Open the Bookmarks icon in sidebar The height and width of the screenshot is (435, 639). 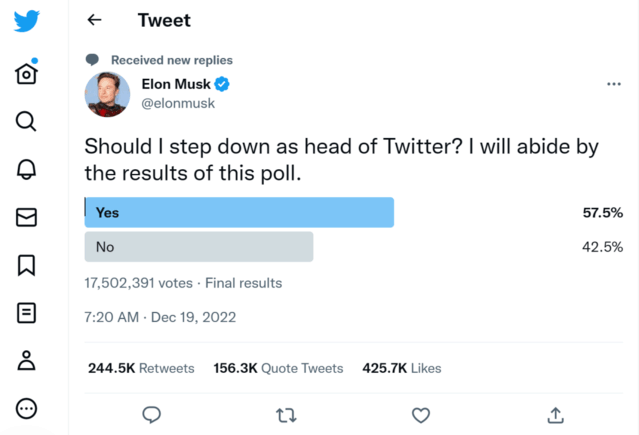(x=27, y=265)
